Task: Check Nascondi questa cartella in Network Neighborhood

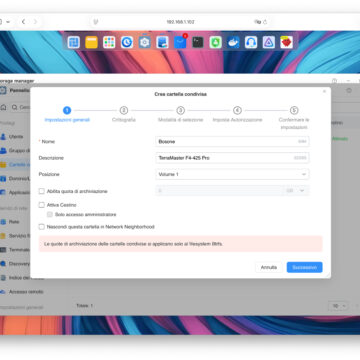Action: (42, 227)
